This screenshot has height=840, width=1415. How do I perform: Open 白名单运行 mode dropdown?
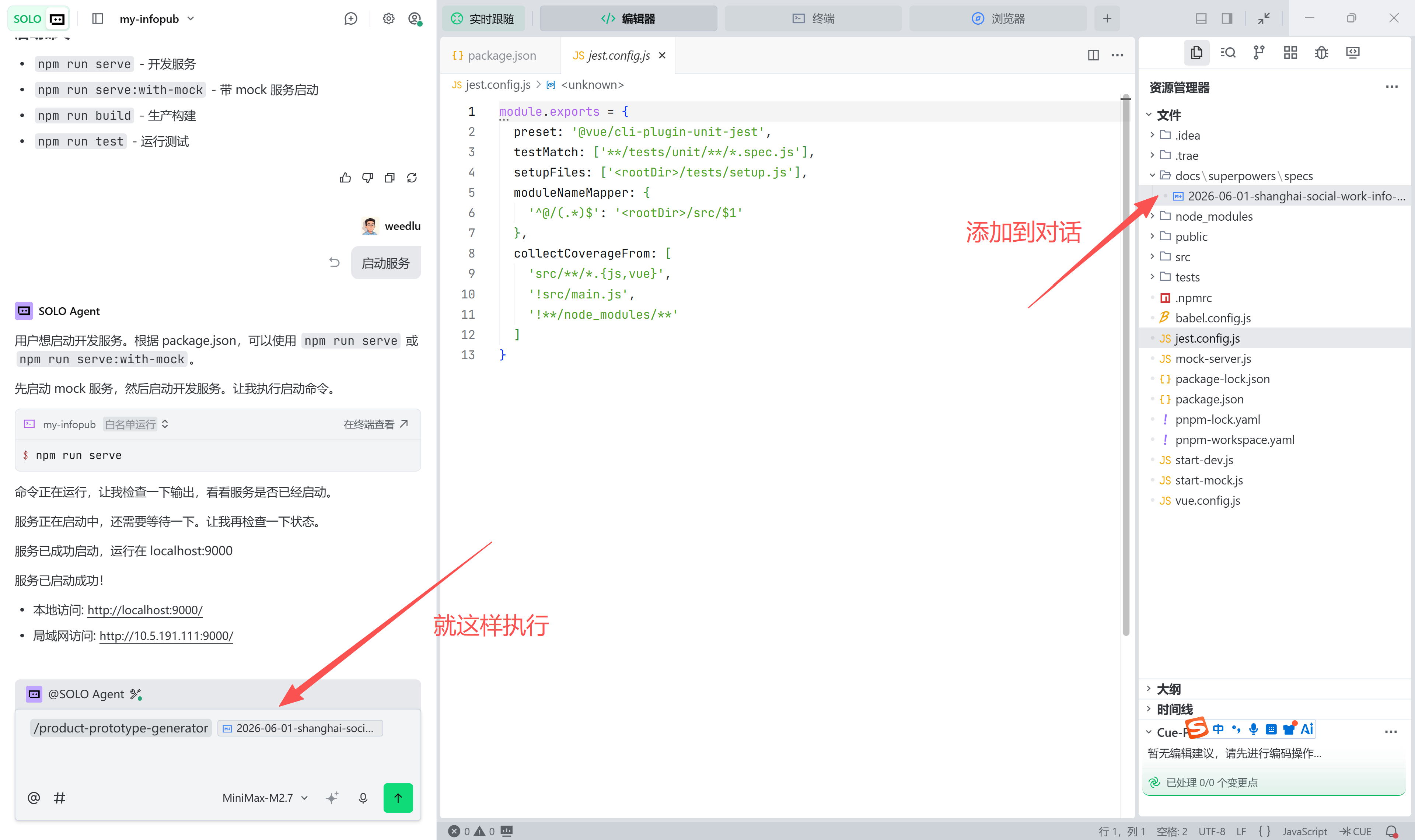point(136,424)
